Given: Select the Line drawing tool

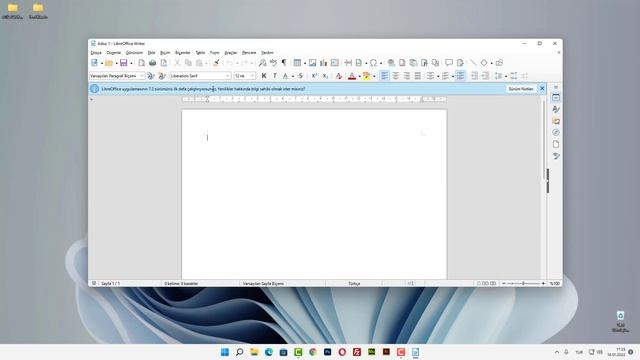Looking at the screenshot, I should (x=473, y=63).
